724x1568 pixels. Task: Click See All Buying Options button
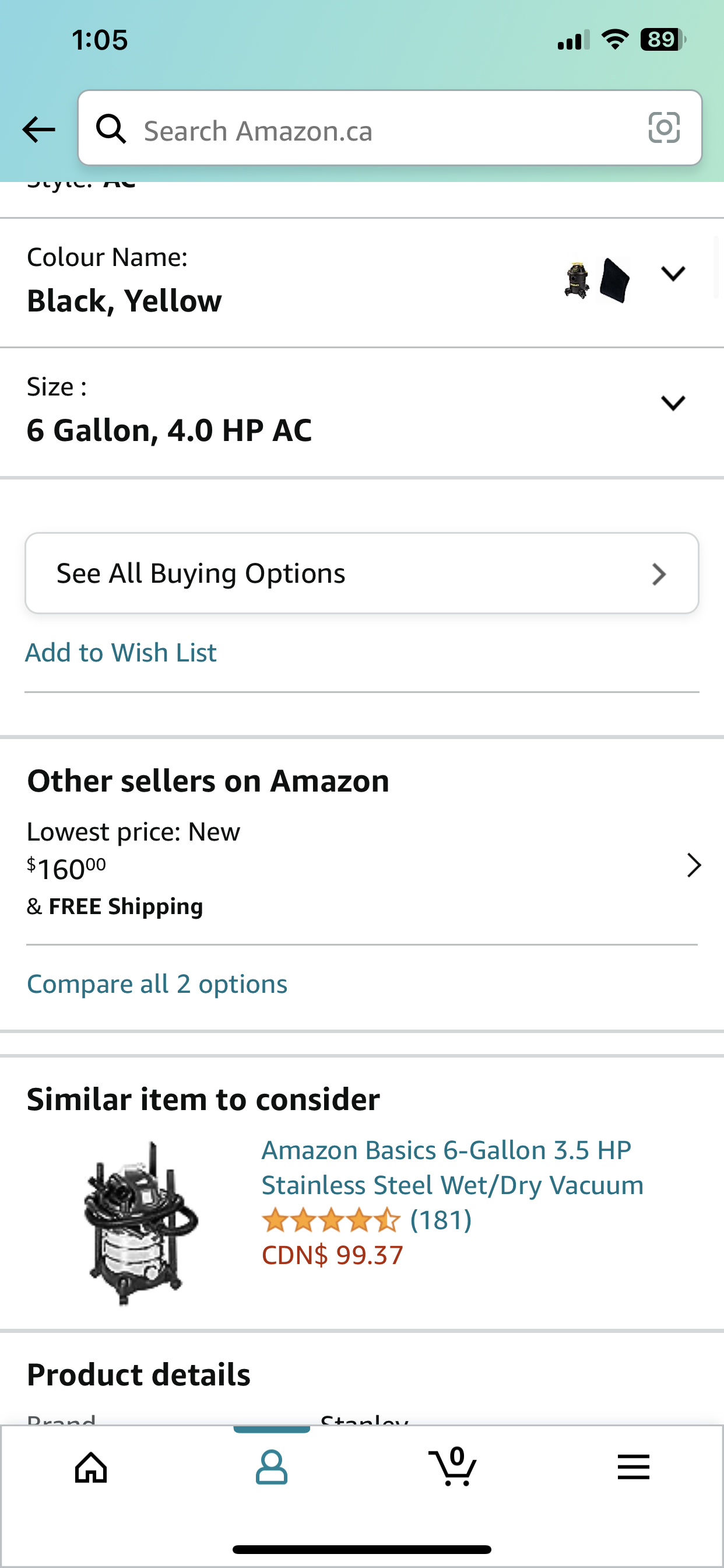click(362, 573)
